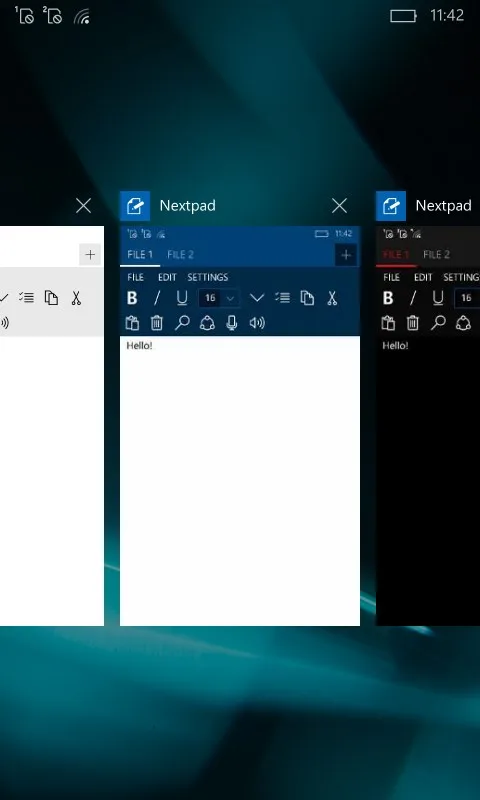Viewport: 480px width, 800px height.
Task: Add a new tab with plus in blue card
Action: [346, 255]
